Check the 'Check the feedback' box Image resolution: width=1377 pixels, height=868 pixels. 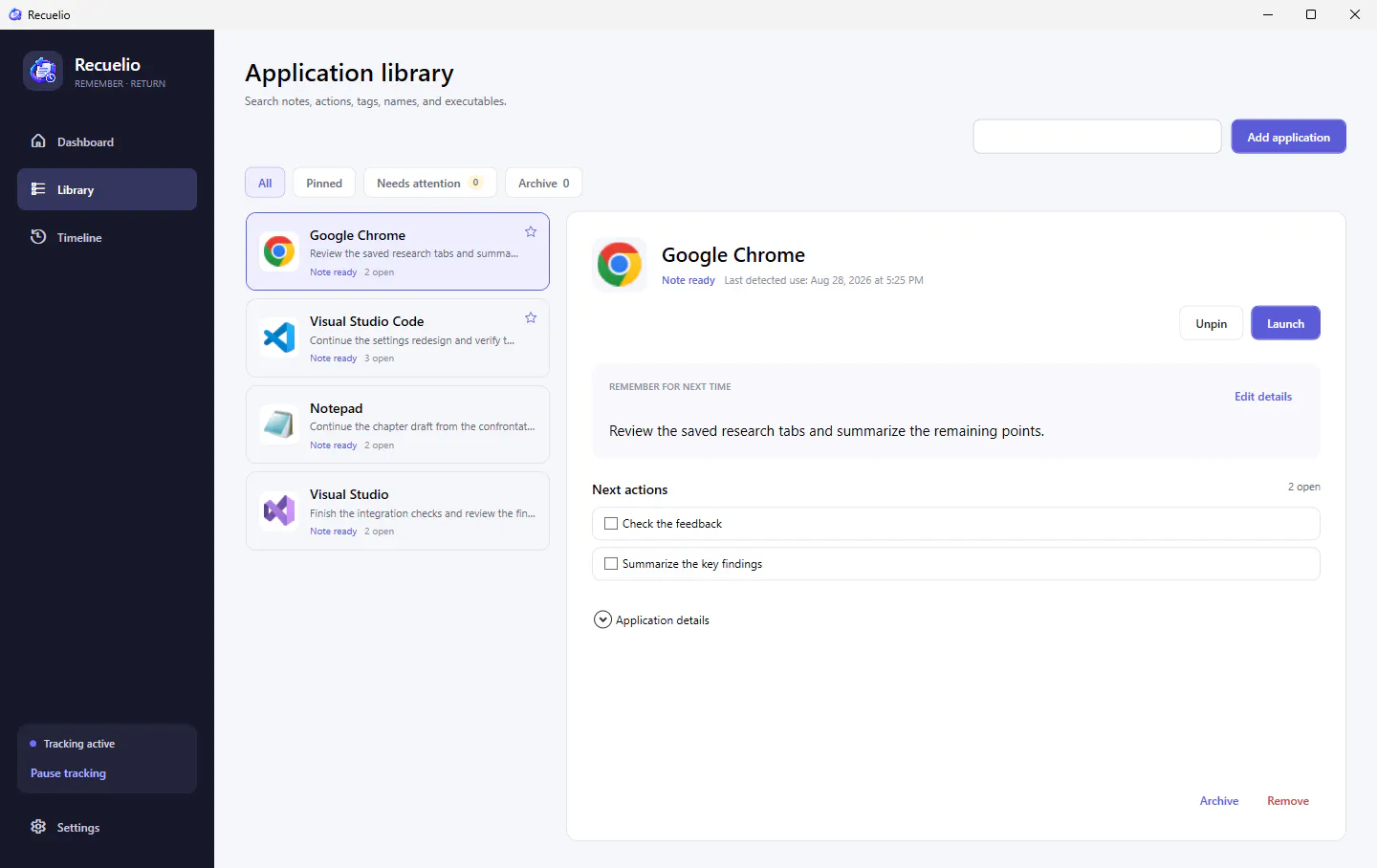tap(611, 524)
